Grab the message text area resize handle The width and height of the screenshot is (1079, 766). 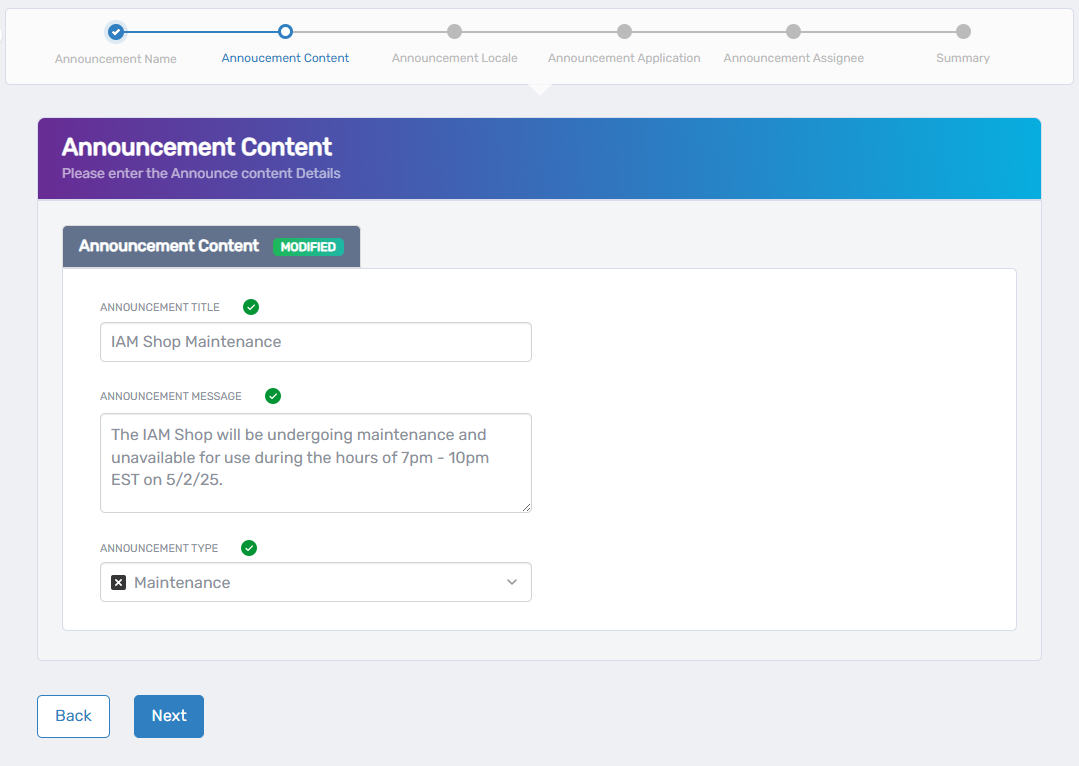point(526,507)
